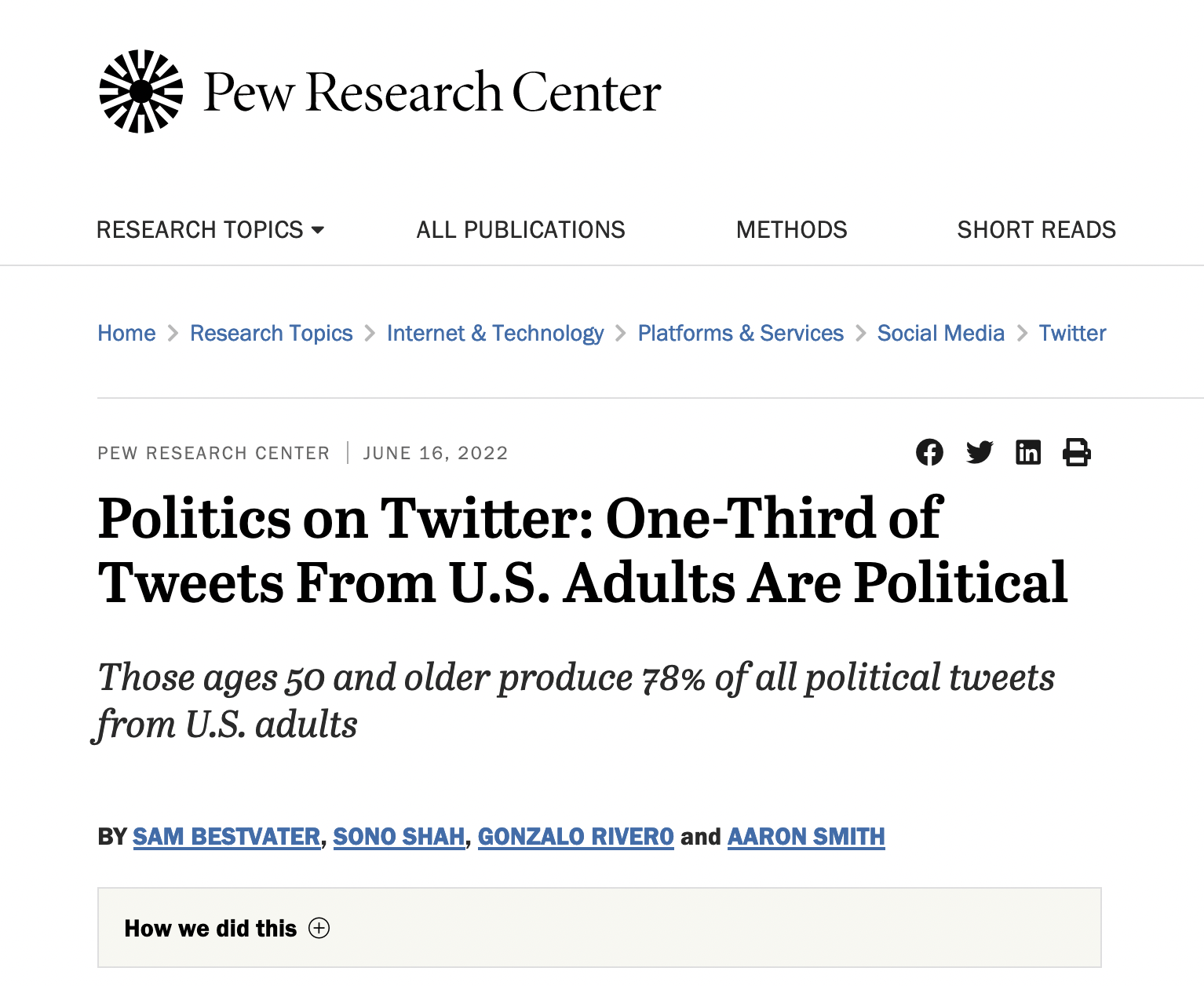Viewport: 1204px width, 986px height.
Task: Share article on LinkedIn
Action: pos(1028,452)
